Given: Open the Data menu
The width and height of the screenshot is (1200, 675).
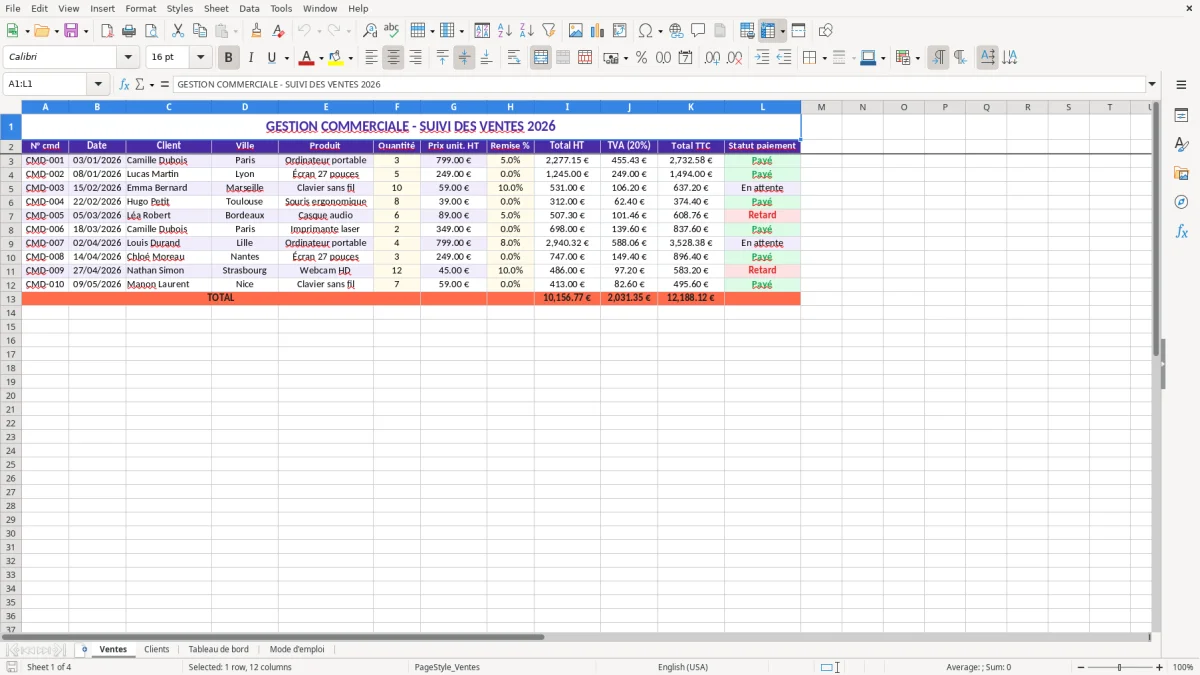Looking at the screenshot, I should (249, 8).
